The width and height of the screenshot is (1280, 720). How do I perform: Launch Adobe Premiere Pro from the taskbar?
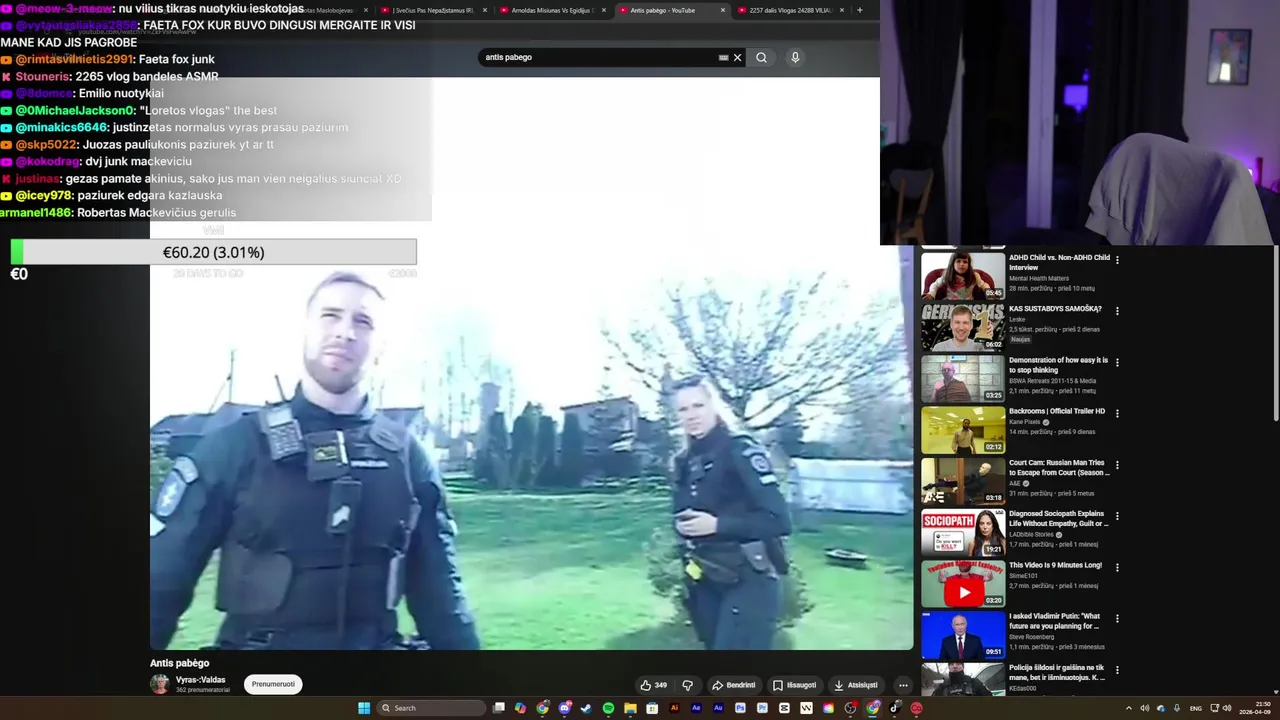click(762, 708)
